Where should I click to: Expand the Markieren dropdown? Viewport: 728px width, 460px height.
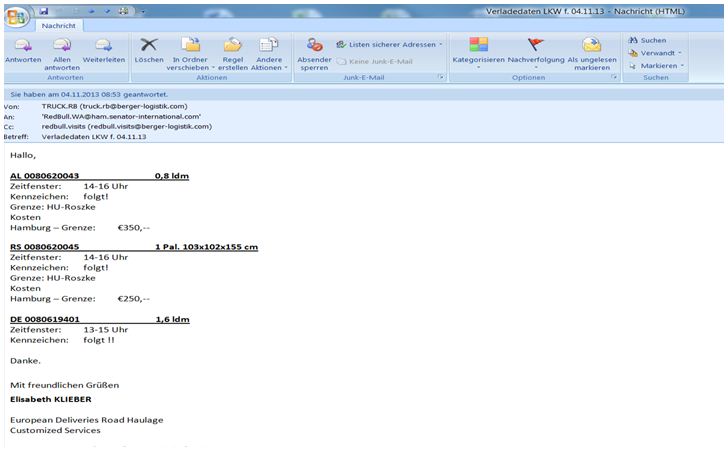[x=656, y=66]
